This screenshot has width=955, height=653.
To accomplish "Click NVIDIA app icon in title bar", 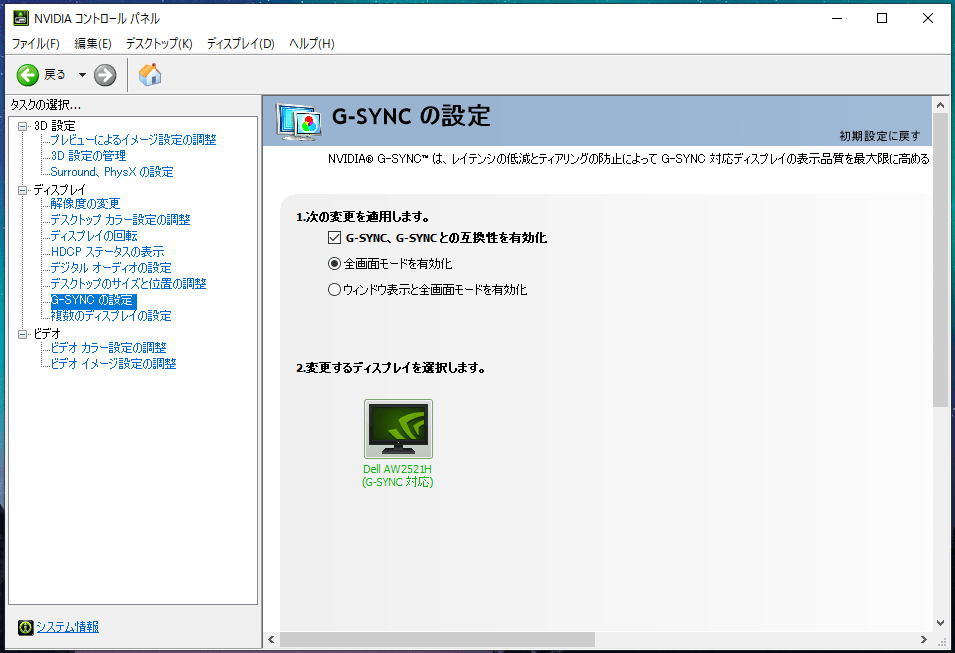I will pyautogui.click(x=20, y=18).
